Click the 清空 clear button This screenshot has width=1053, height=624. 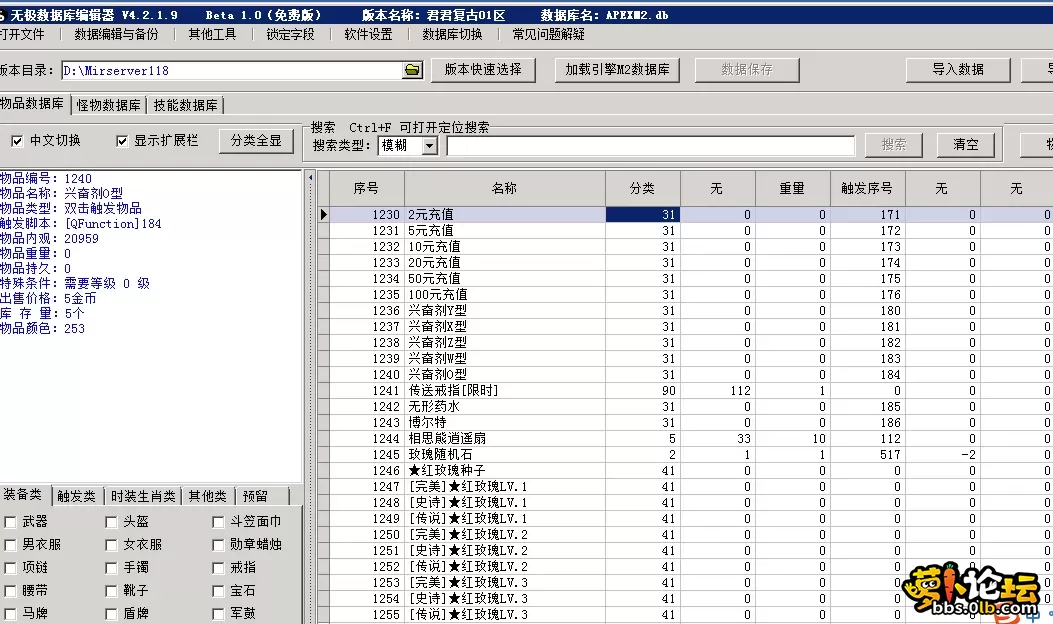tap(964, 144)
